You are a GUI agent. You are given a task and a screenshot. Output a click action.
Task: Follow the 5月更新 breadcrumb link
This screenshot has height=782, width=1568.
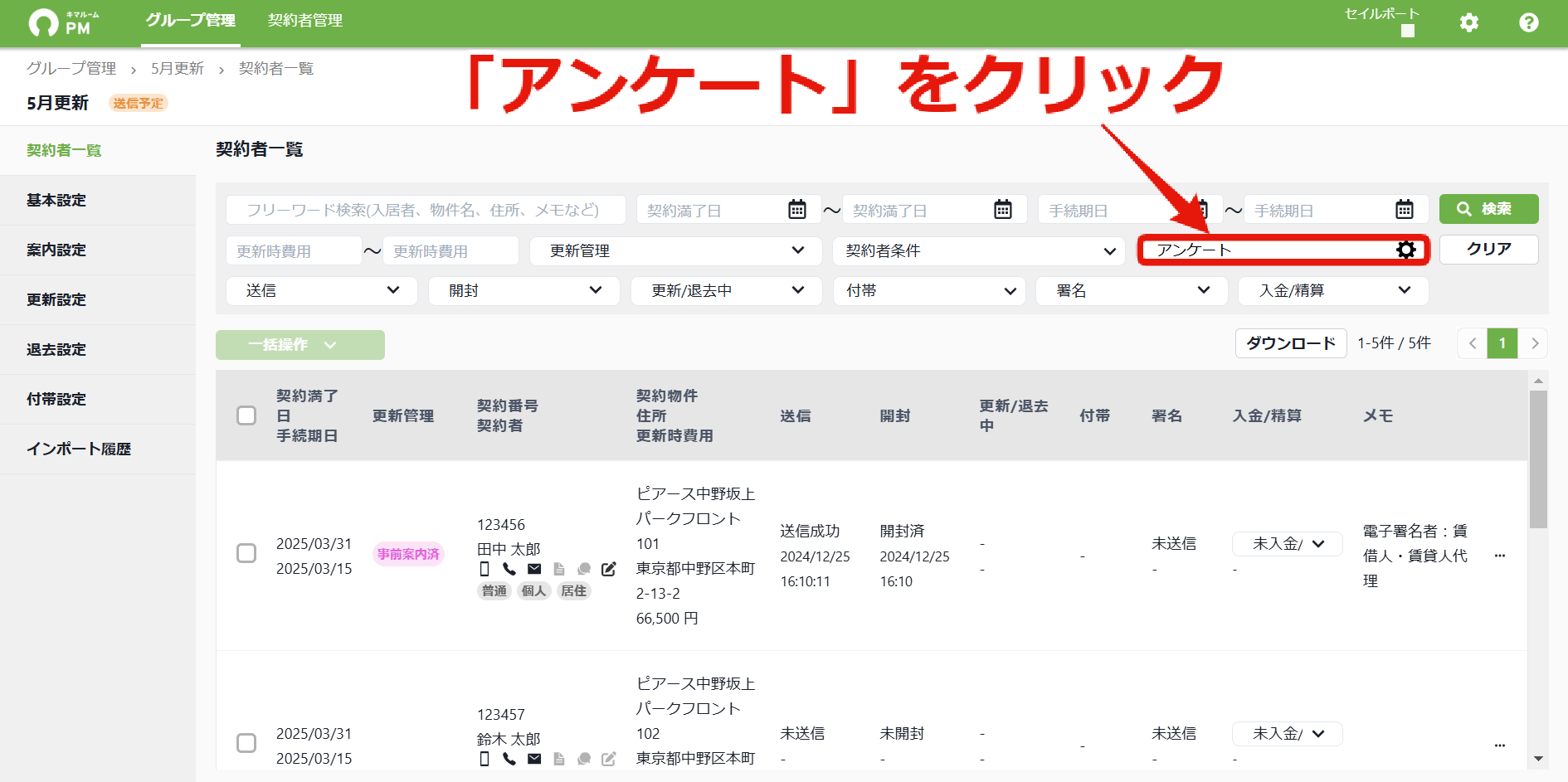click(178, 69)
